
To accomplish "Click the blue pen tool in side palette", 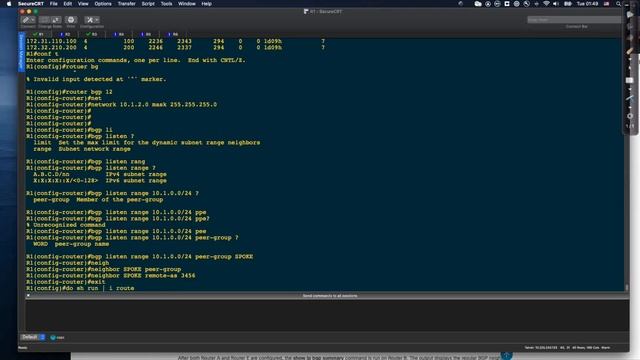I will 629,98.
